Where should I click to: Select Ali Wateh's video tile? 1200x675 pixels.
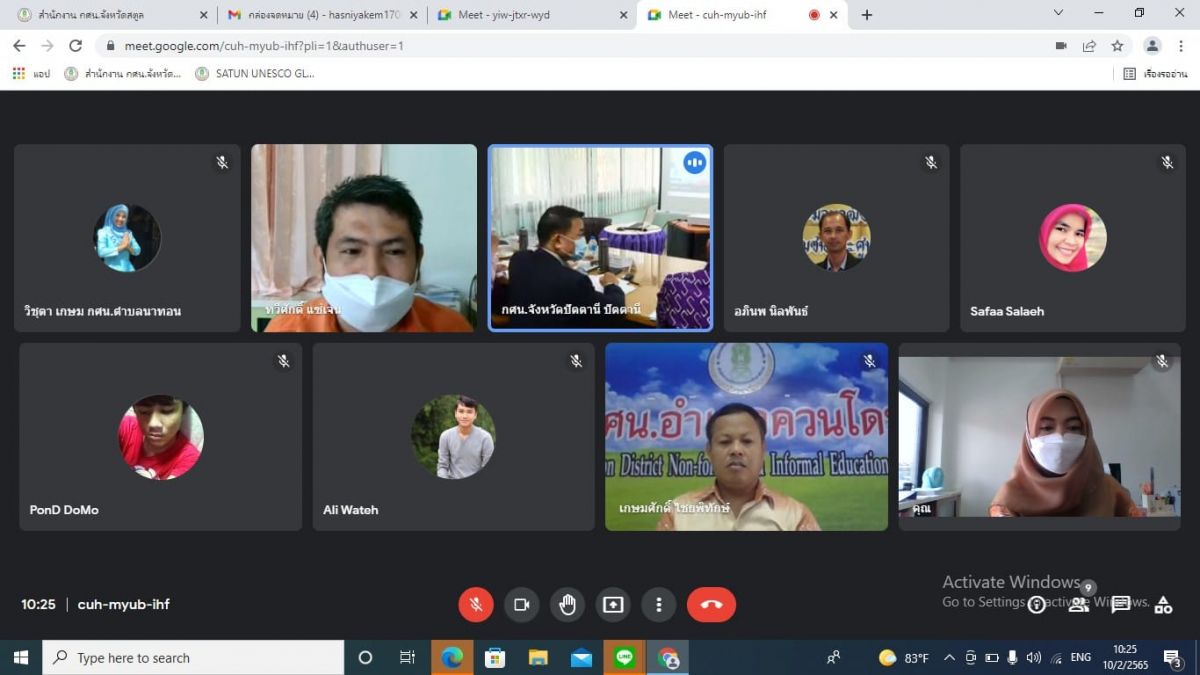click(453, 437)
